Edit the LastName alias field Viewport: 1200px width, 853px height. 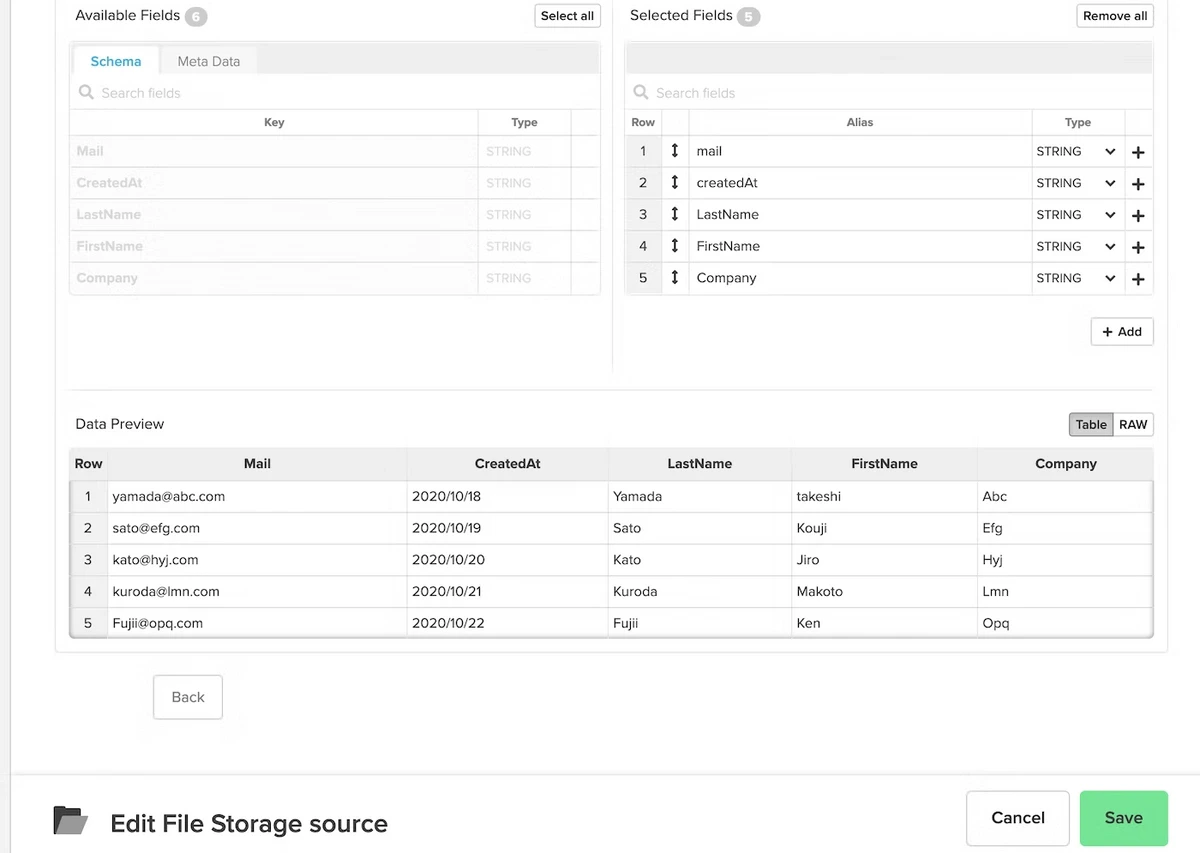[862, 214]
